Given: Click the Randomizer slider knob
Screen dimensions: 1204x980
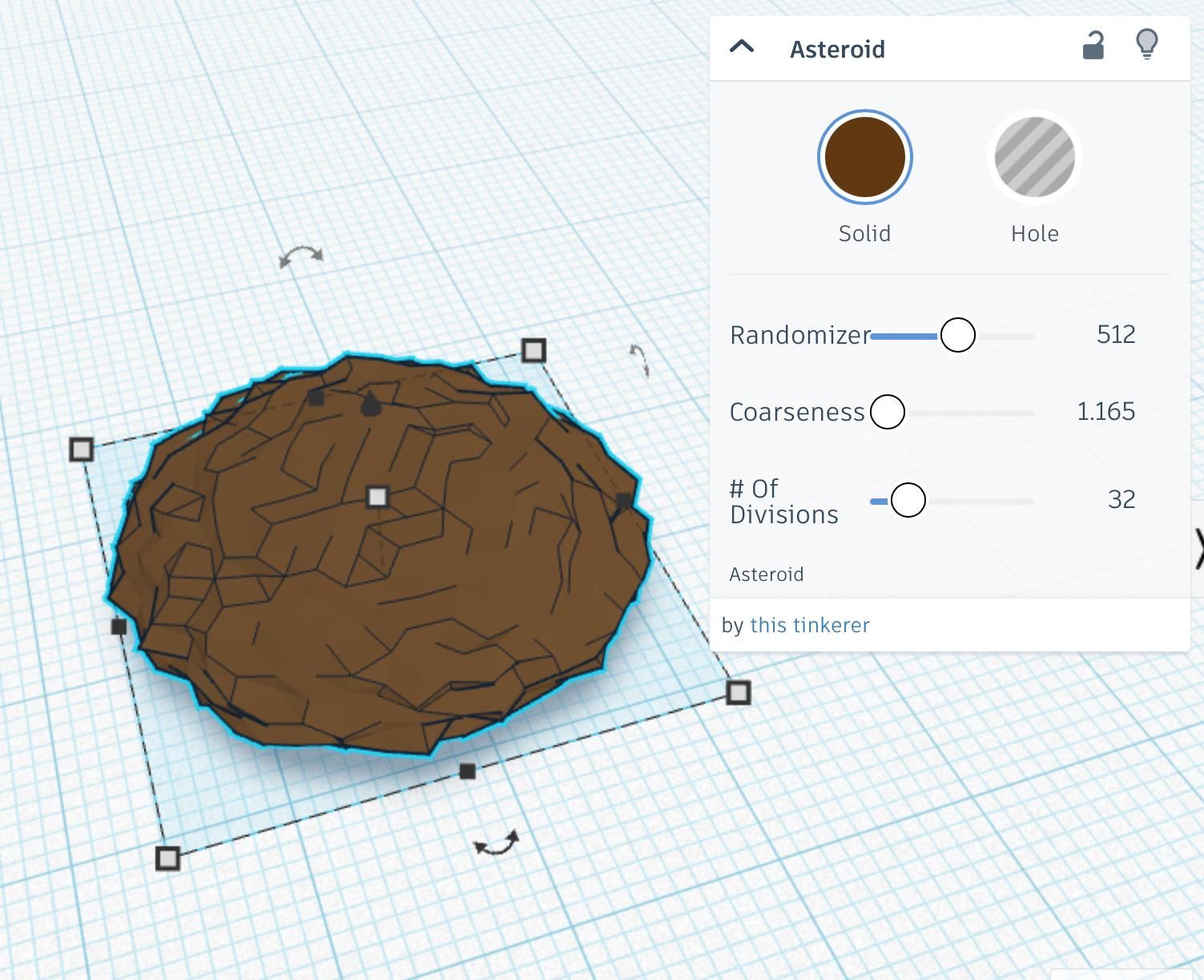Looking at the screenshot, I should (957, 336).
